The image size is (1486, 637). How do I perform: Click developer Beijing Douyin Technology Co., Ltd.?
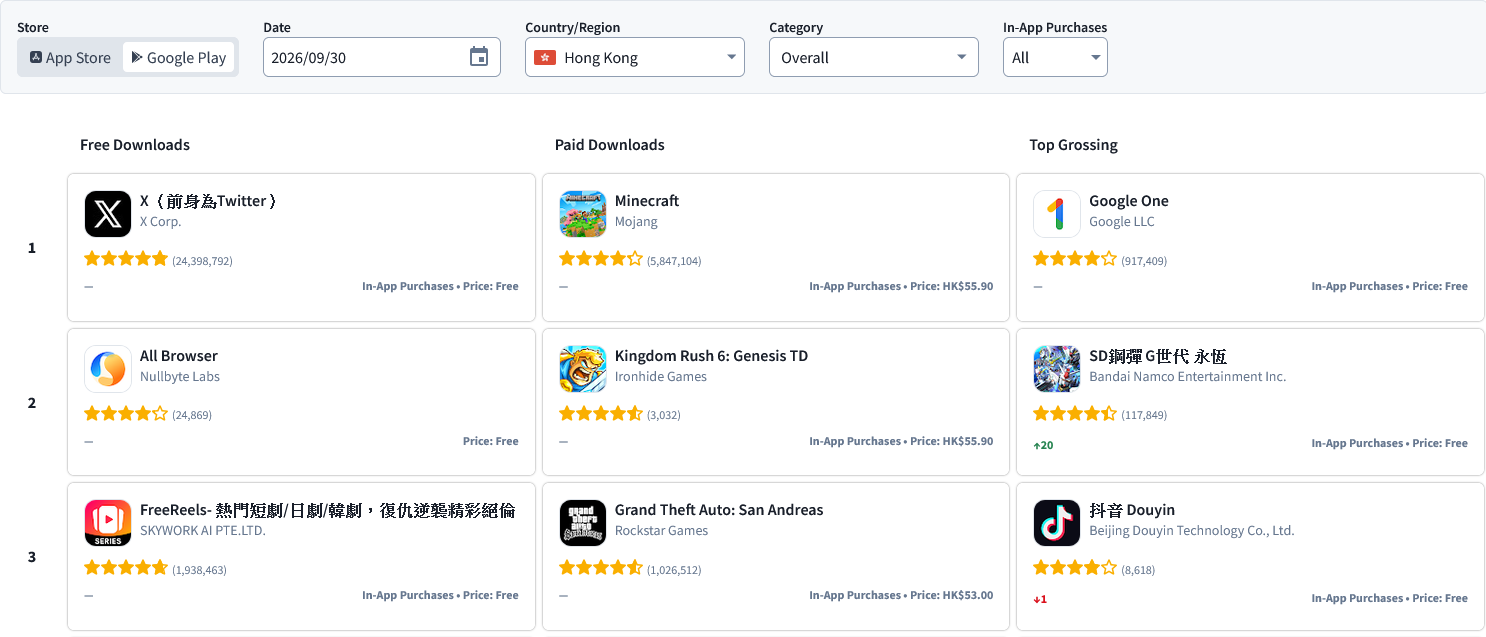(x=1192, y=531)
